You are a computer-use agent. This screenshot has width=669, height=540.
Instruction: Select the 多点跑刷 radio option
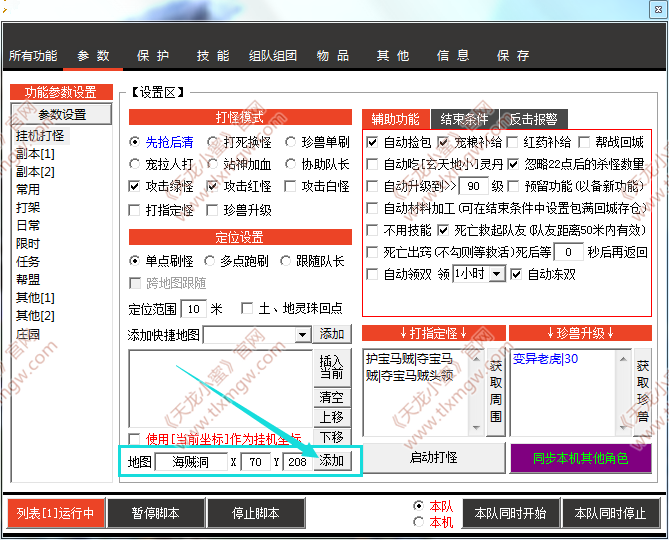point(209,261)
